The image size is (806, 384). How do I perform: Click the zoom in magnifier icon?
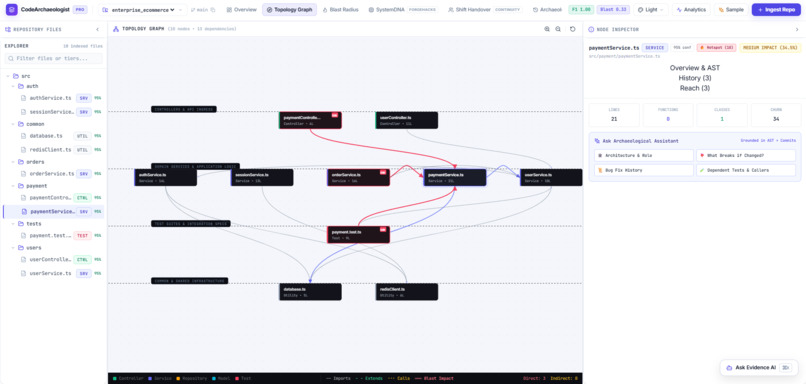click(x=547, y=29)
